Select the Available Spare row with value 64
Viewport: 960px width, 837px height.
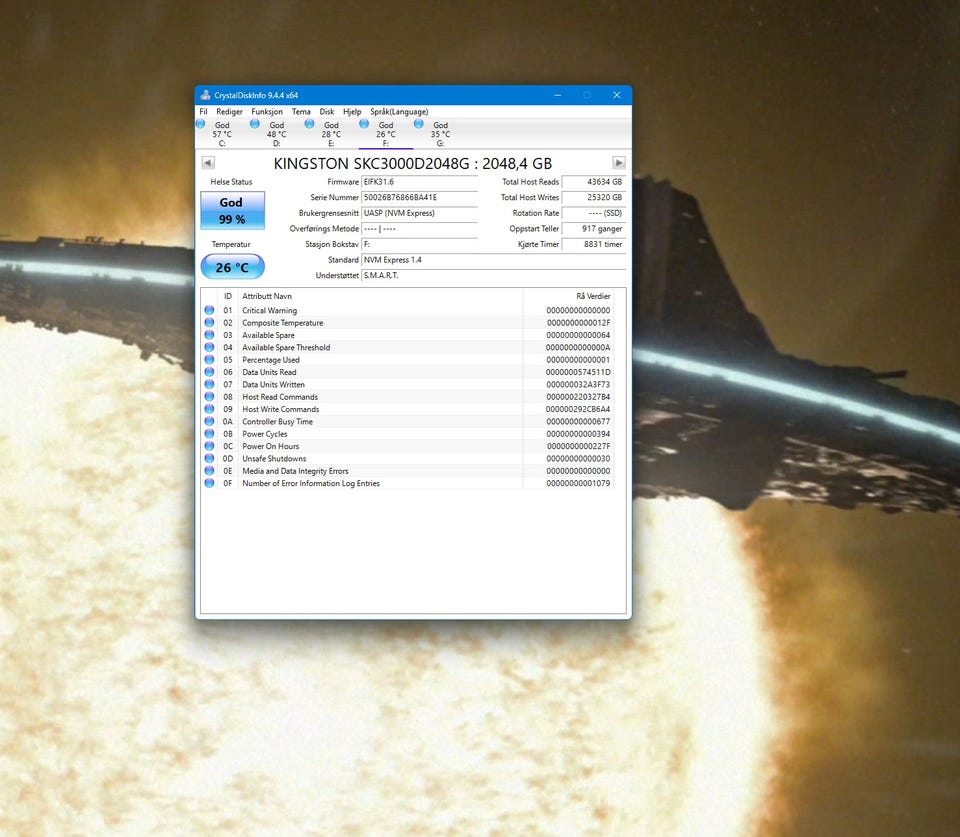click(x=407, y=335)
